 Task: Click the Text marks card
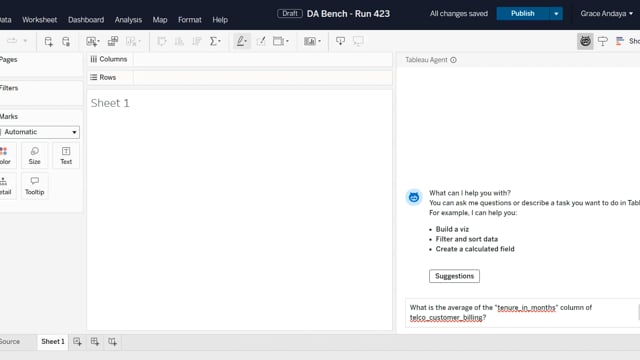pos(66,156)
